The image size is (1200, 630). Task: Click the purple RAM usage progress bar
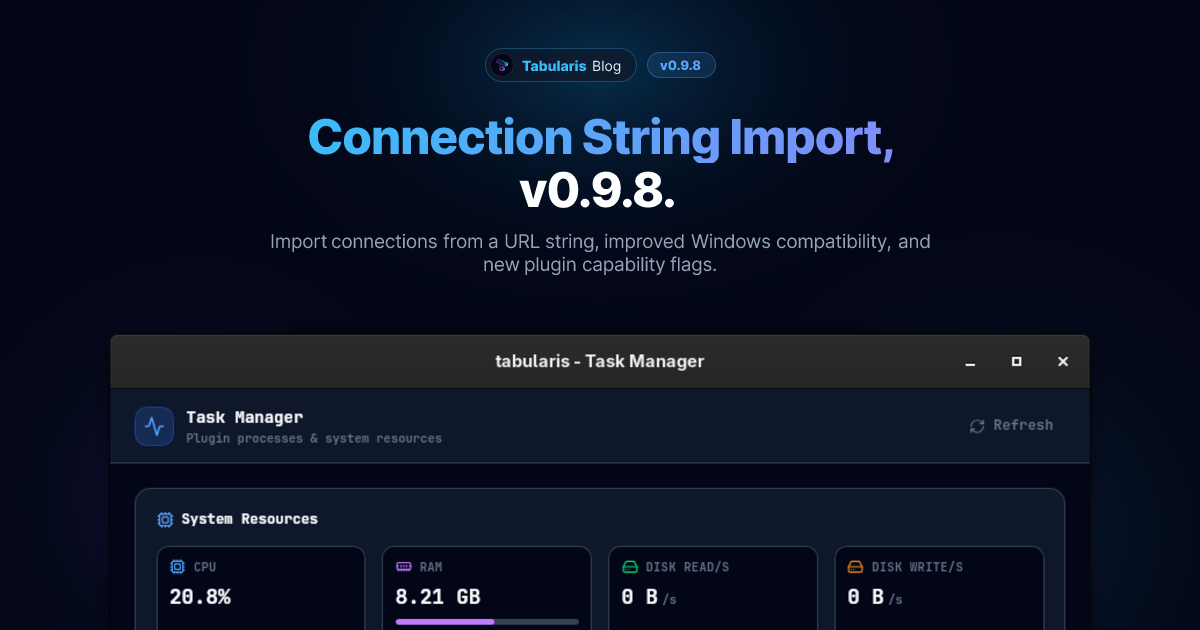pos(487,621)
